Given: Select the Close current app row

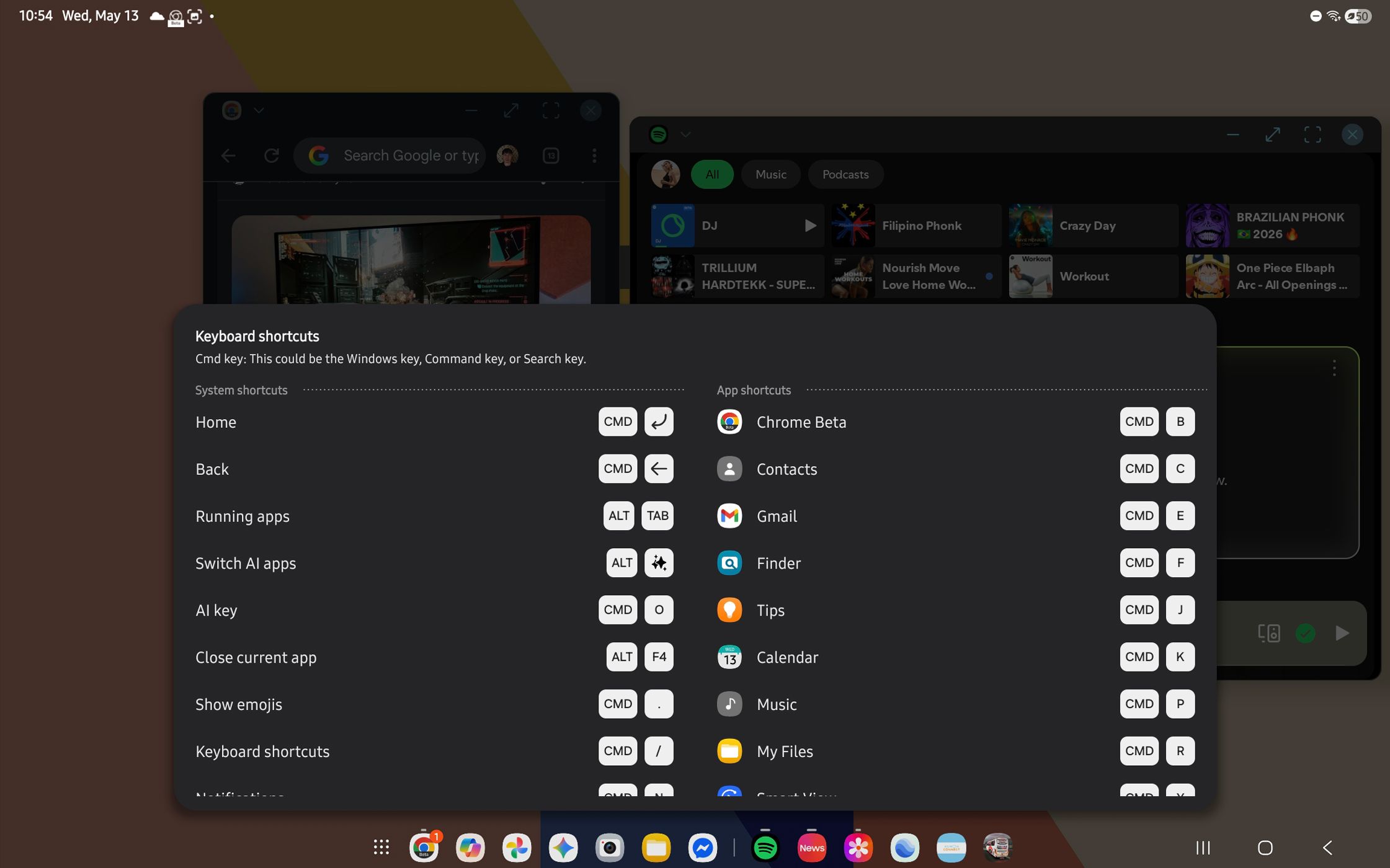Looking at the screenshot, I should click(434, 657).
